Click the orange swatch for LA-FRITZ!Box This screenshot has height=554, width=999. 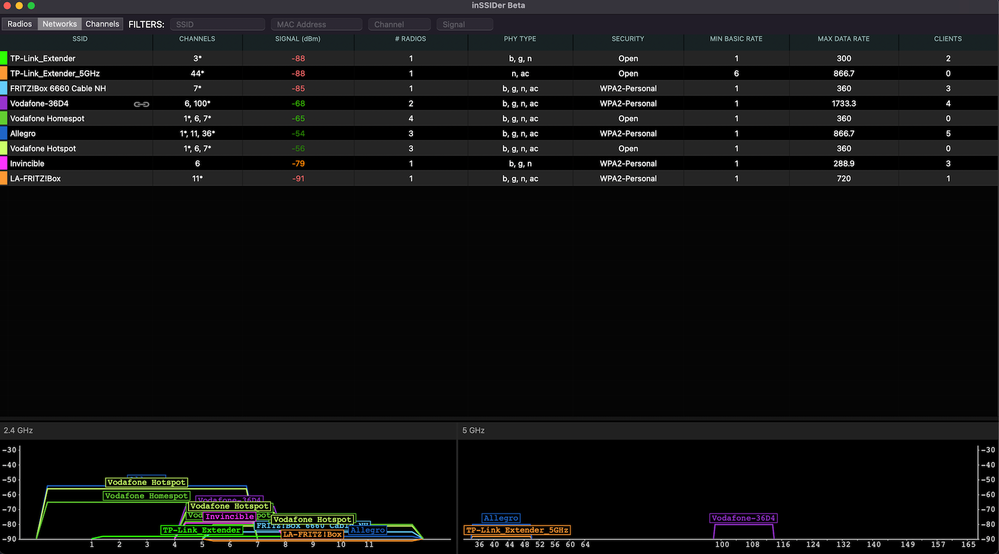click(4, 179)
